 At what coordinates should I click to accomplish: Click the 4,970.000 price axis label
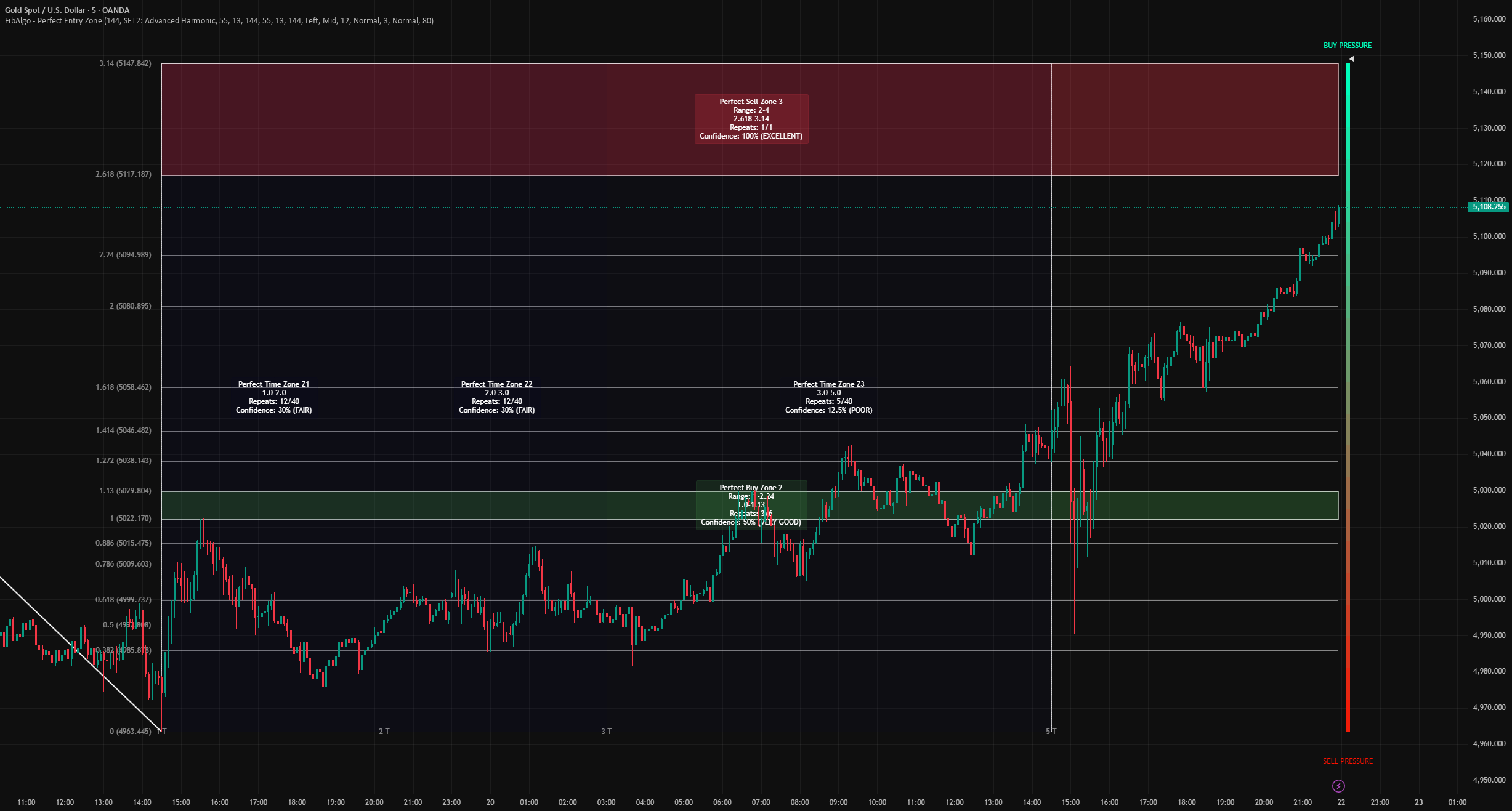[x=1489, y=708]
